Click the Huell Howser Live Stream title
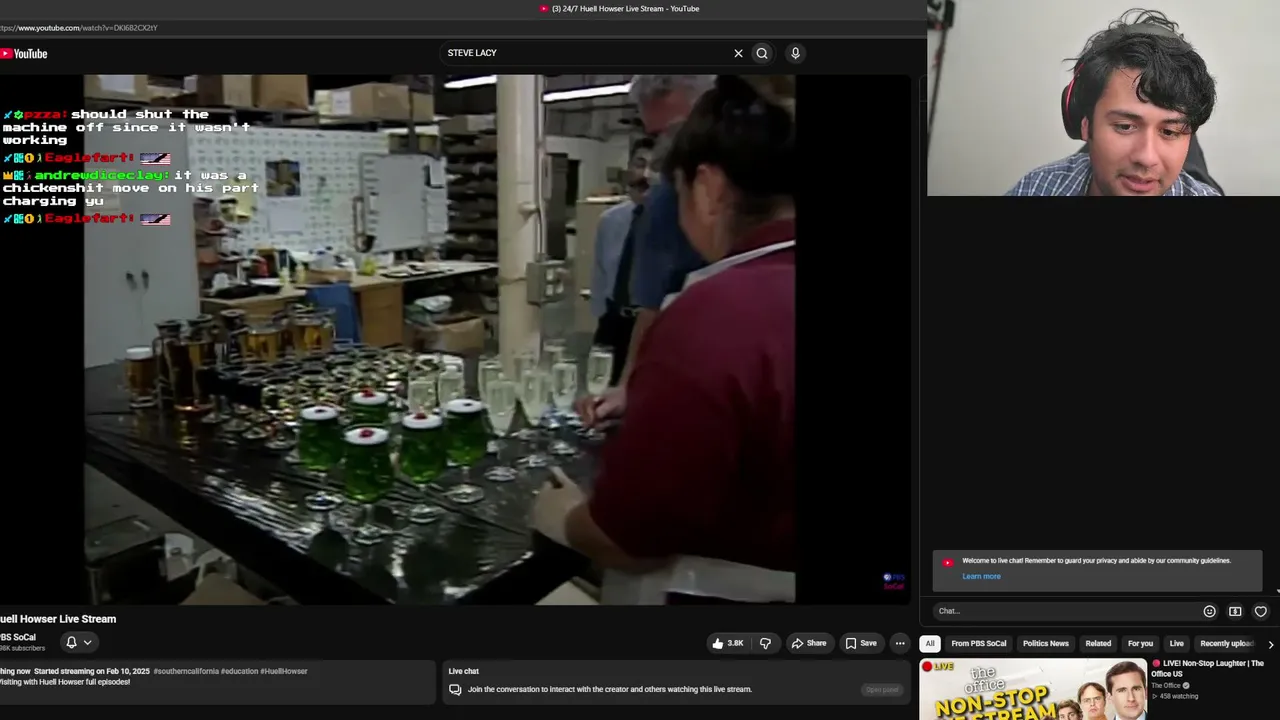The width and height of the screenshot is (1280, 720). click(58, 619)
